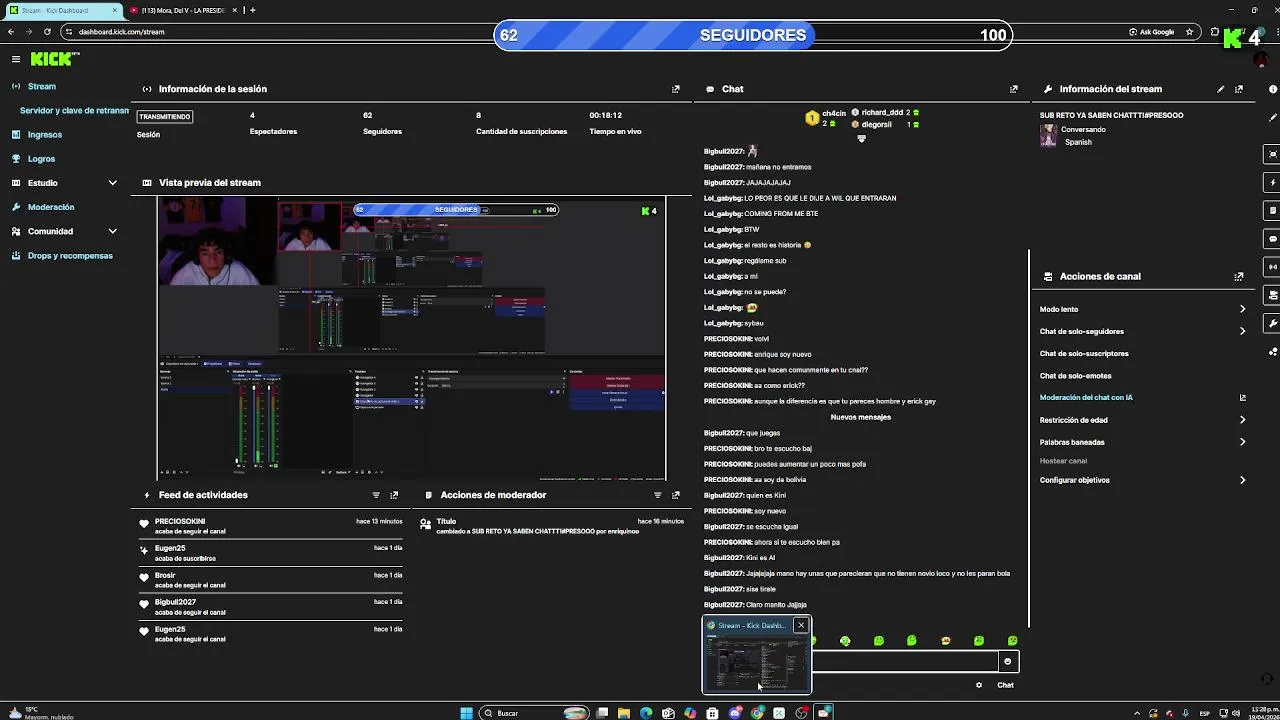Pop out the Chat panel
The height and width of the screenshot is (720, 1280).
point(1014,89)
